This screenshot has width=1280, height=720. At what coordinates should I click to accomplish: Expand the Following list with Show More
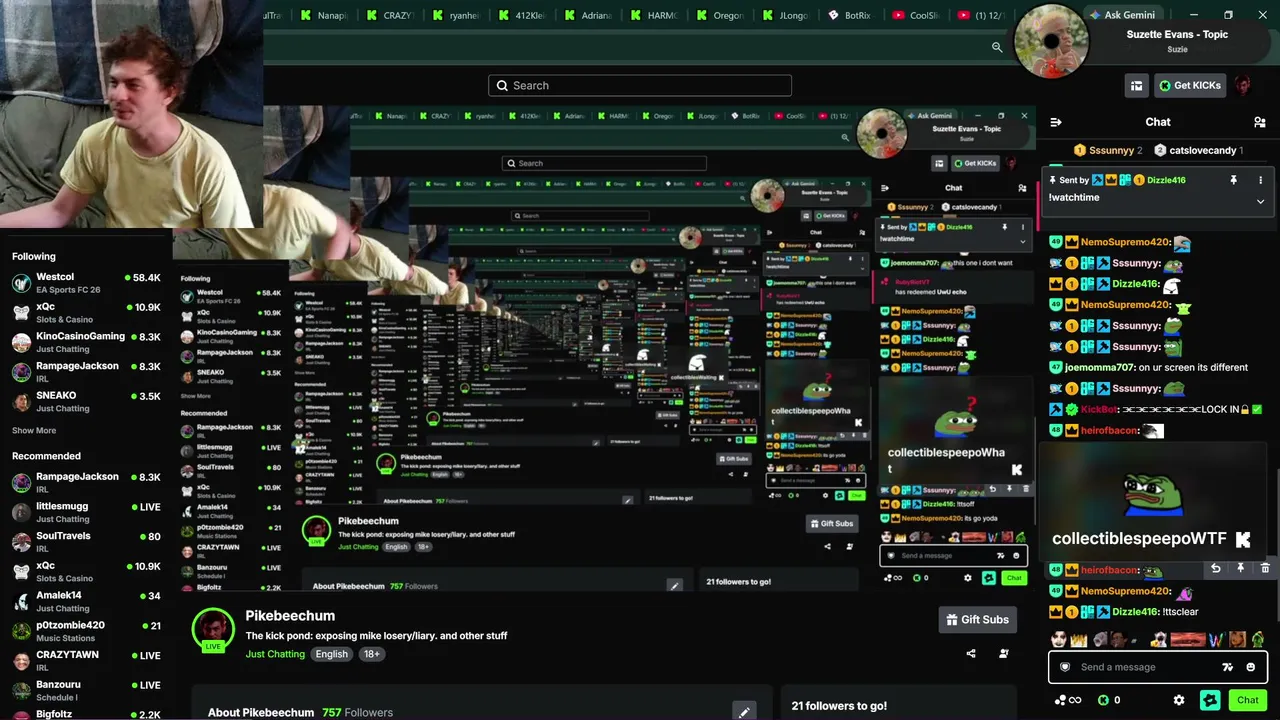tap(34, 431)
